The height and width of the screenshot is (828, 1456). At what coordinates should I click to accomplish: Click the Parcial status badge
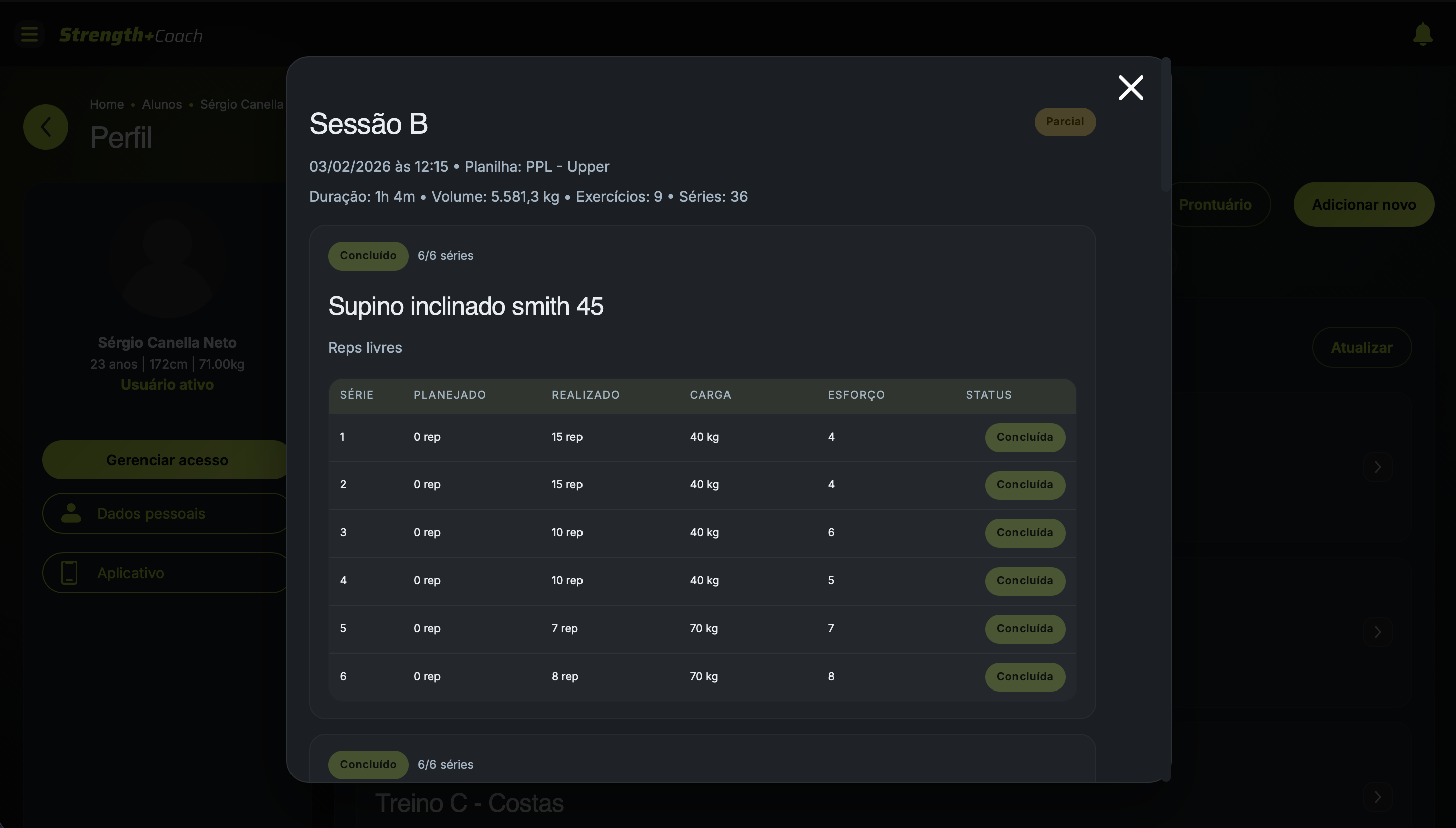(x=1064, y=122)
